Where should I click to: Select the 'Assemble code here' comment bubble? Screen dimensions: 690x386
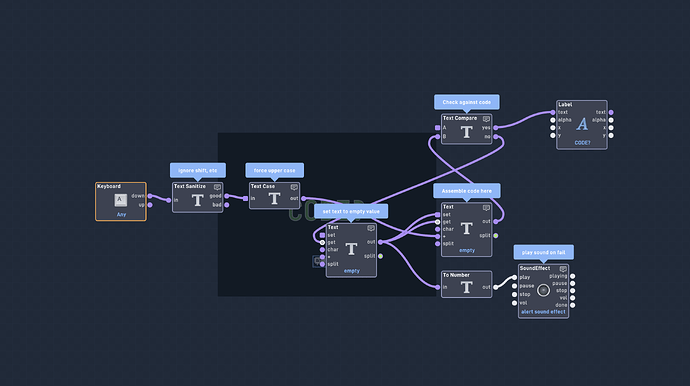coord(466,191)
